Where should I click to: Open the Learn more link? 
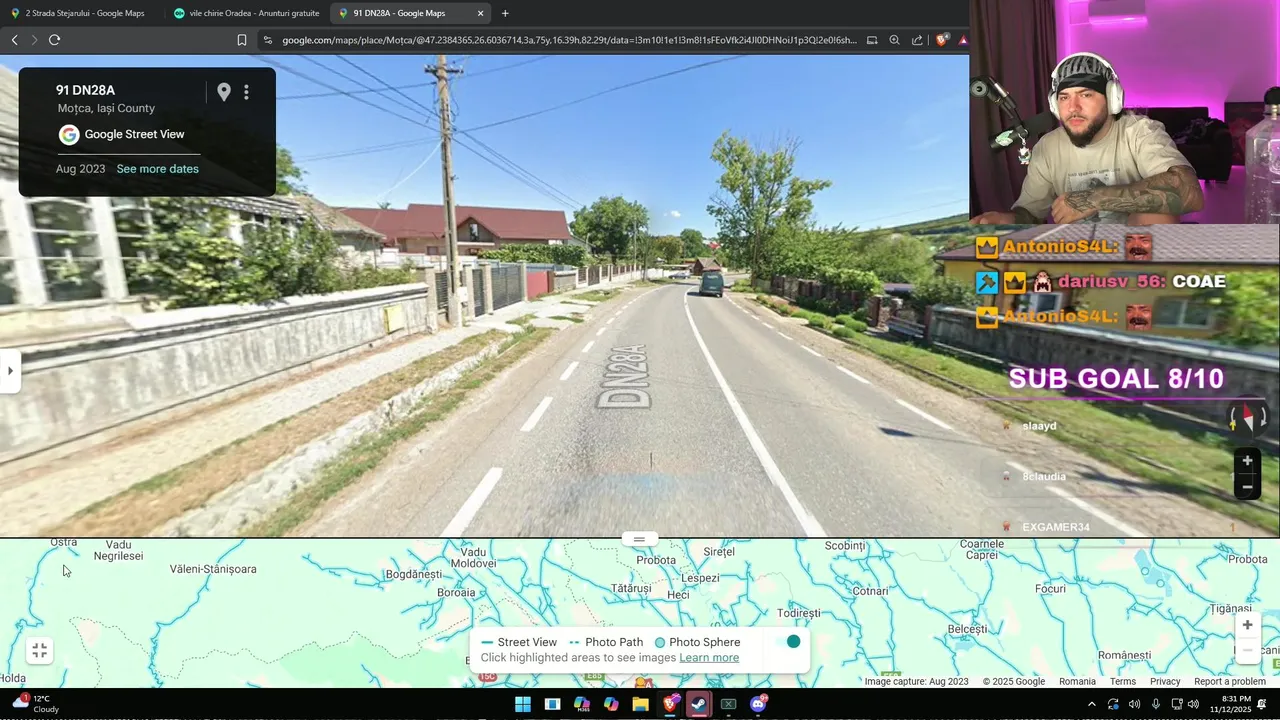coord(709,658)
